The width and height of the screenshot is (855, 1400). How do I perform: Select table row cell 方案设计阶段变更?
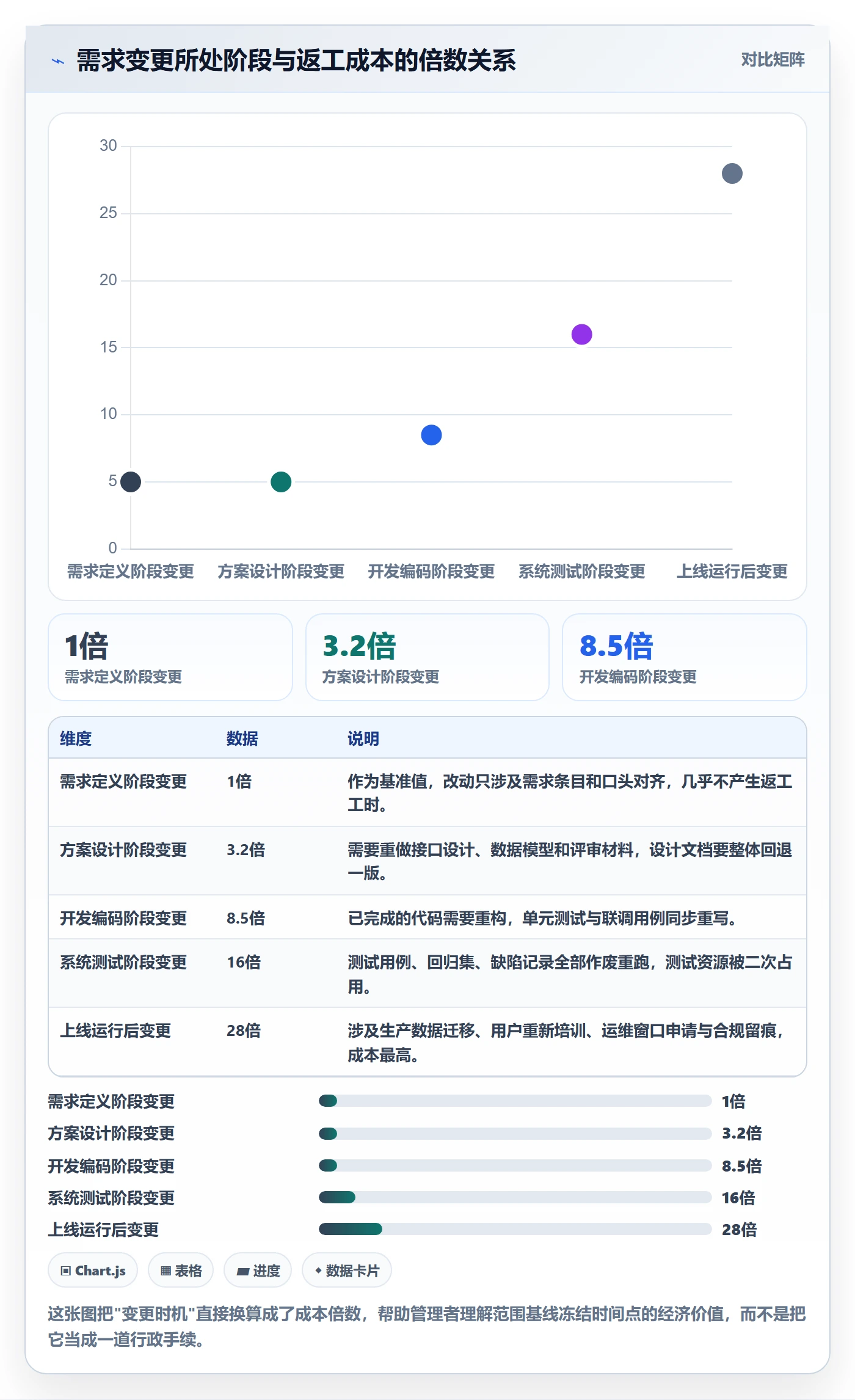(x=123, y=850)
